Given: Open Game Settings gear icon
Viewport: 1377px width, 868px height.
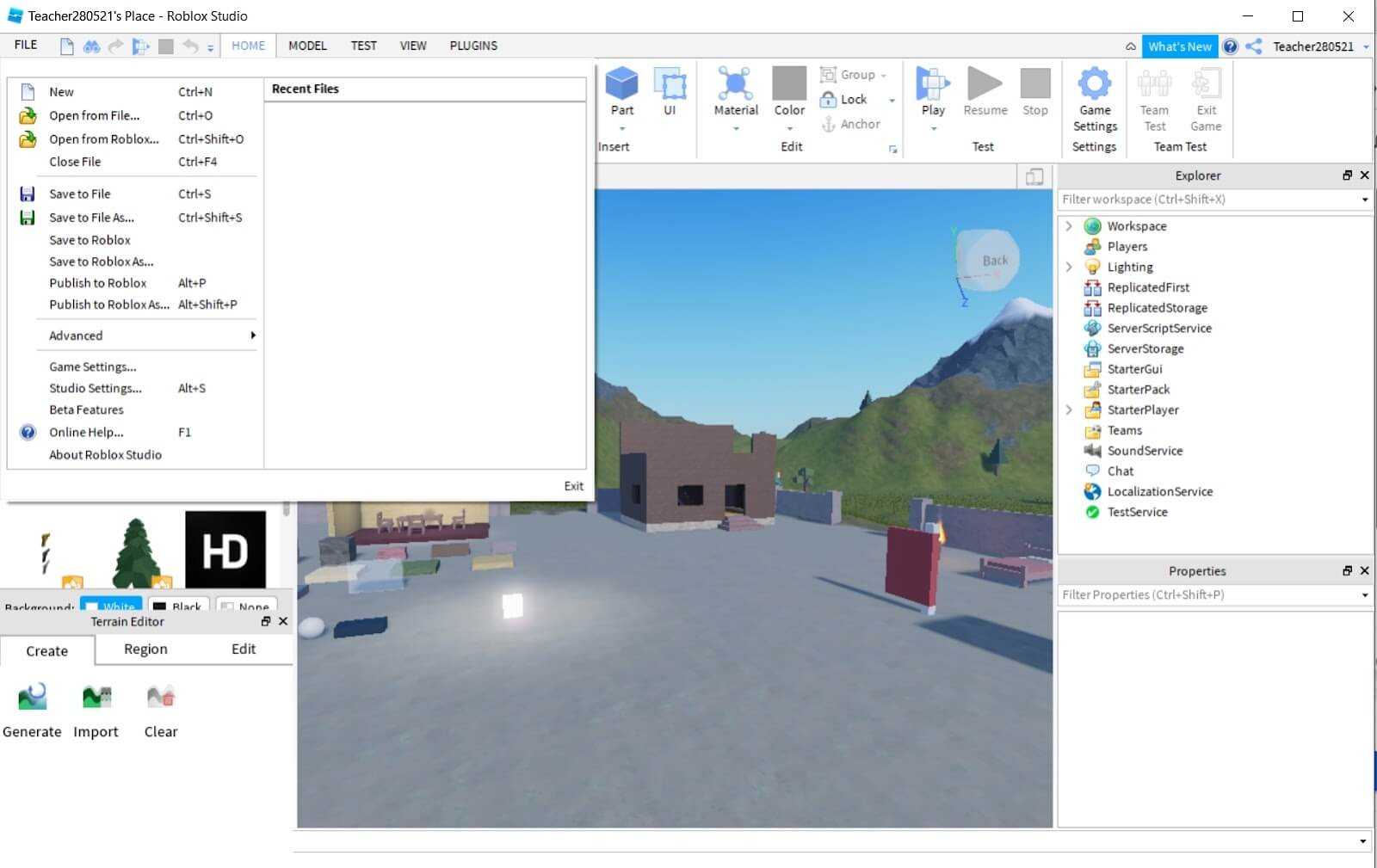Looking at the screenshot, I should tap(1094, 85).
